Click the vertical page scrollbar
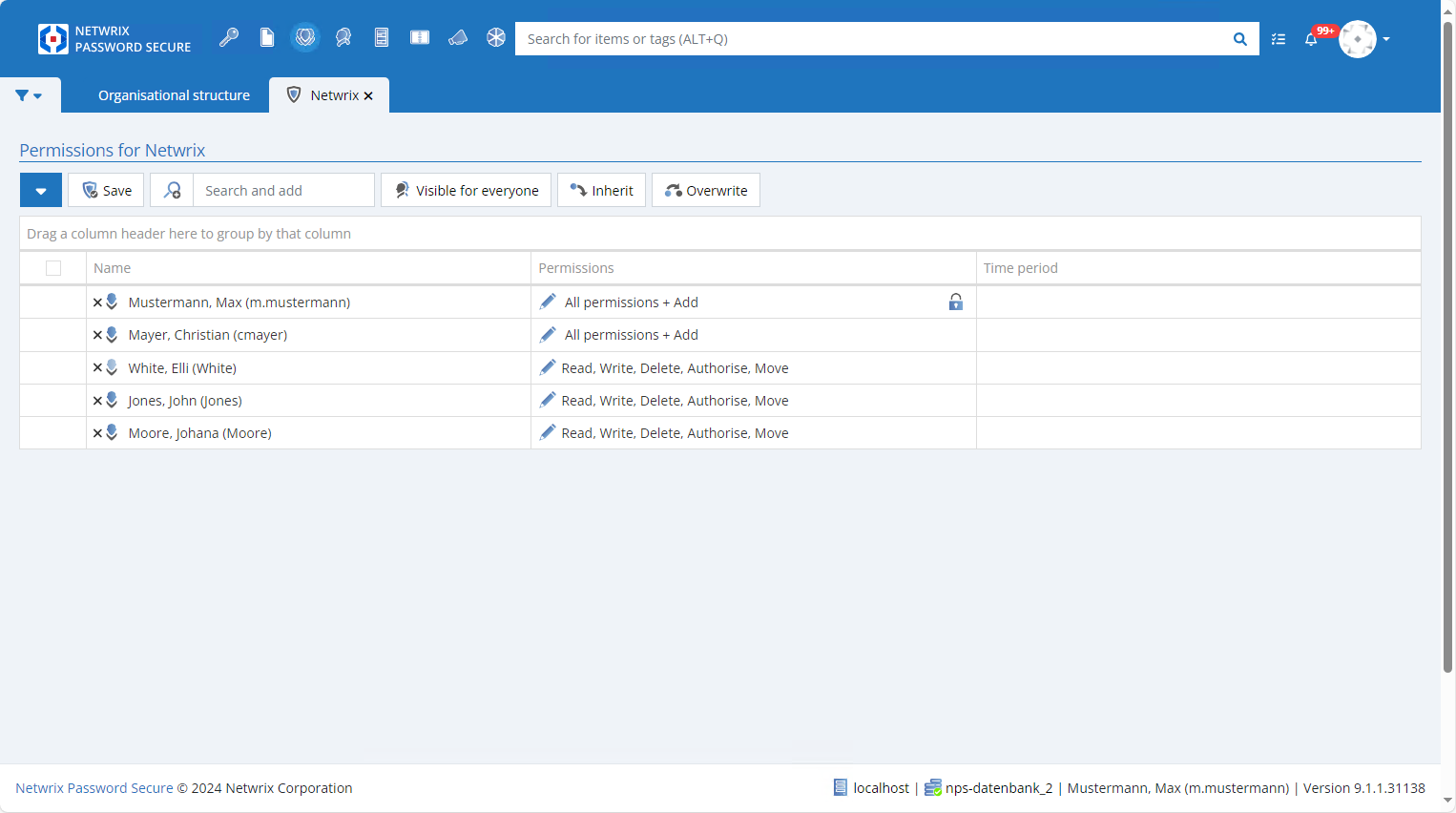Image resolution: width=1456 pixels, height=813 pixels. point(1448,345)
